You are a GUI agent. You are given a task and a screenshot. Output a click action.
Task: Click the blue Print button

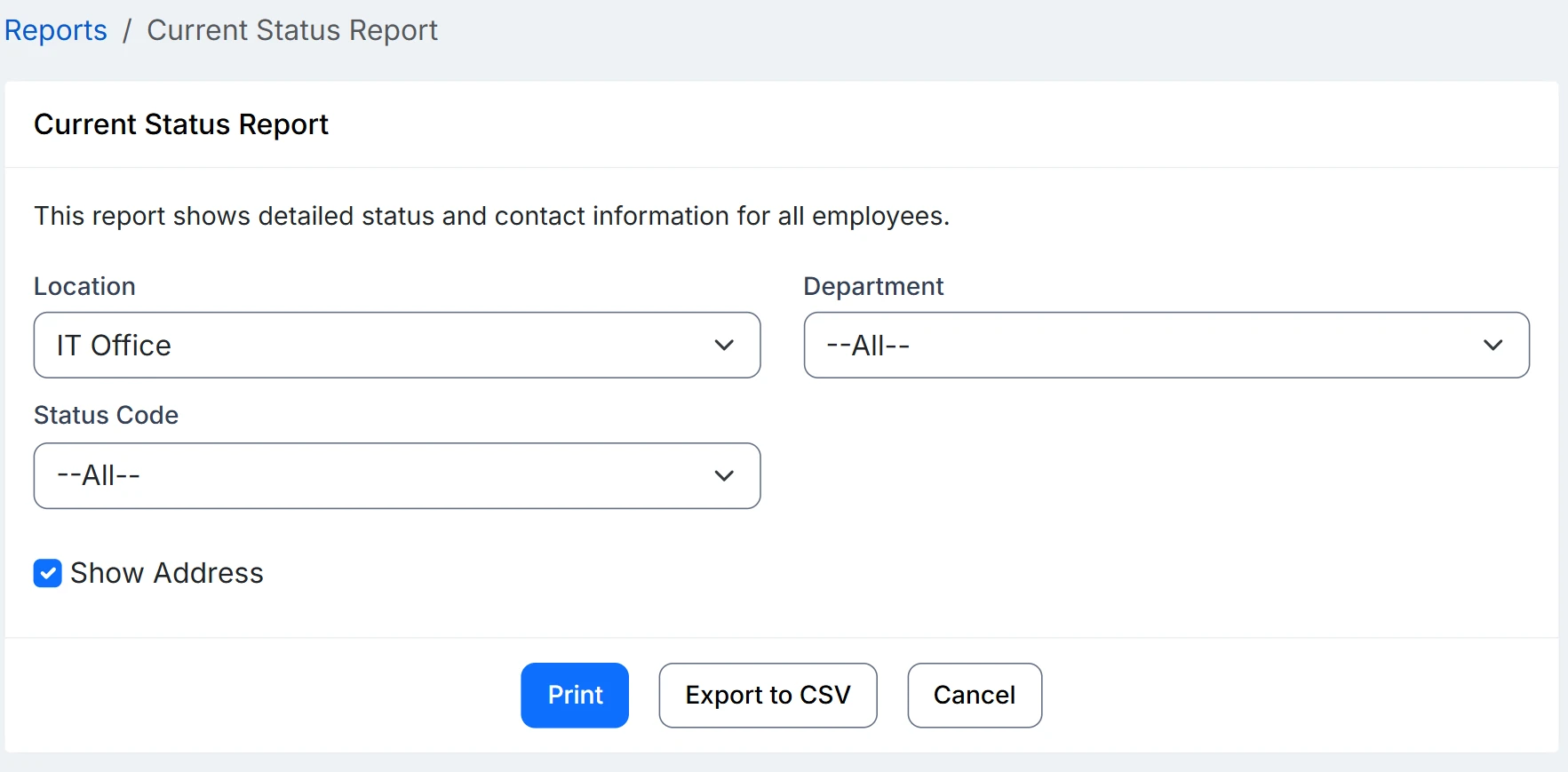tap(575, 696)
